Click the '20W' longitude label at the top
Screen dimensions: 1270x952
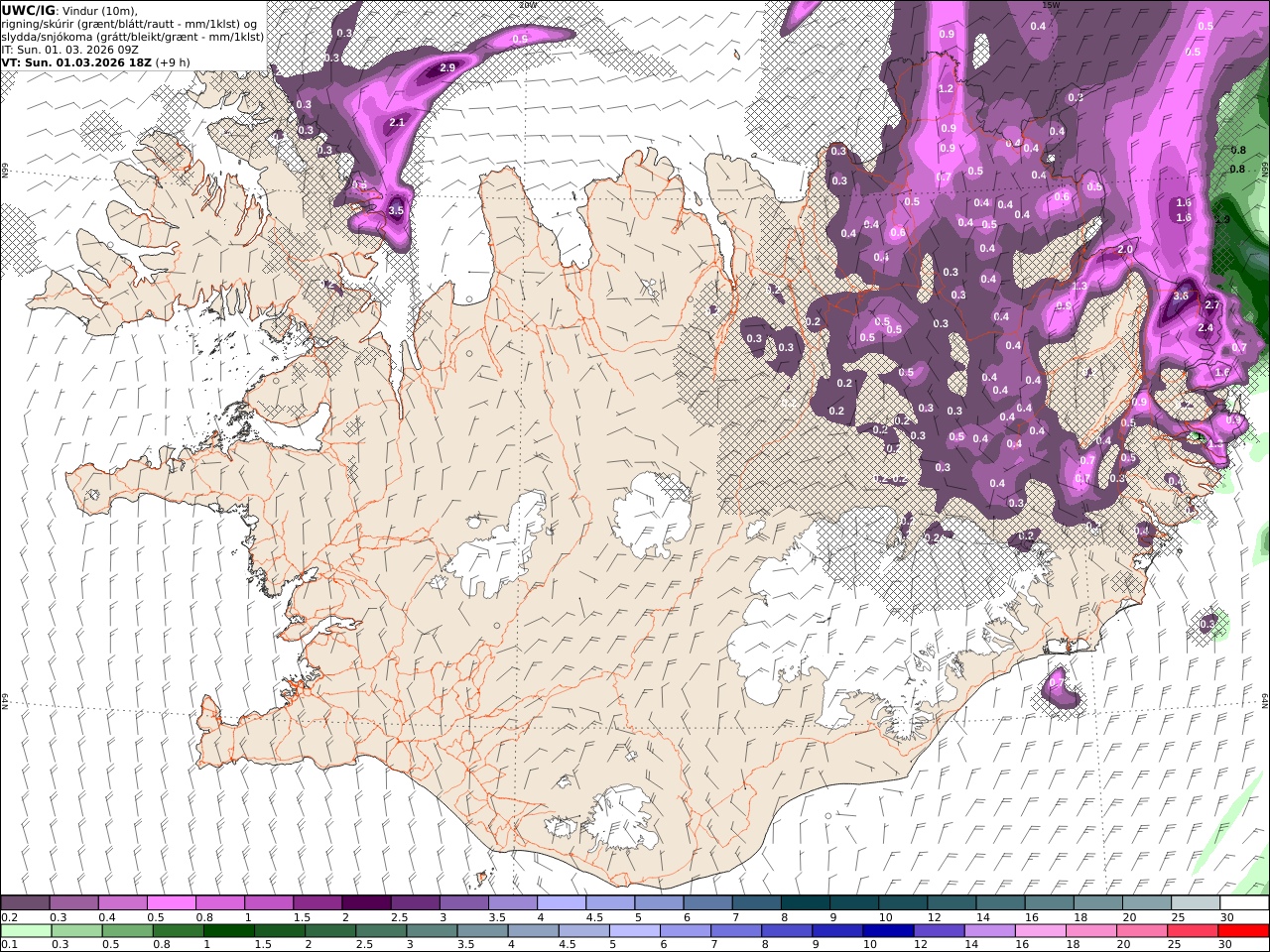(527, 4)
